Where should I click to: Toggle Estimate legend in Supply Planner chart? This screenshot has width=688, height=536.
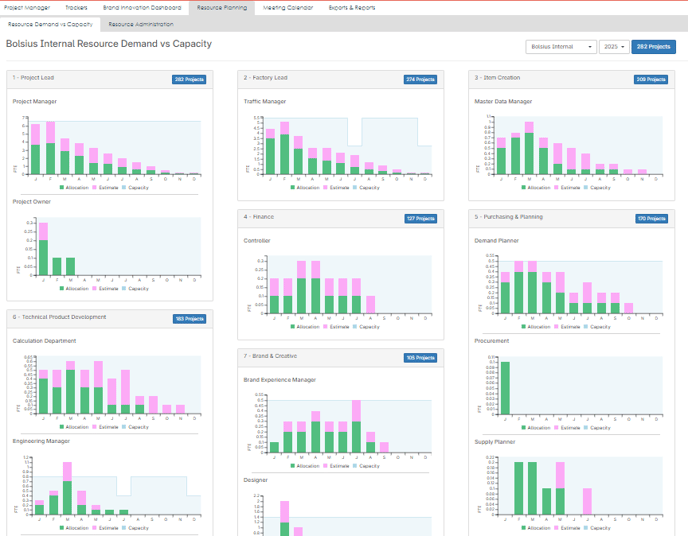(x=567, y=528)
